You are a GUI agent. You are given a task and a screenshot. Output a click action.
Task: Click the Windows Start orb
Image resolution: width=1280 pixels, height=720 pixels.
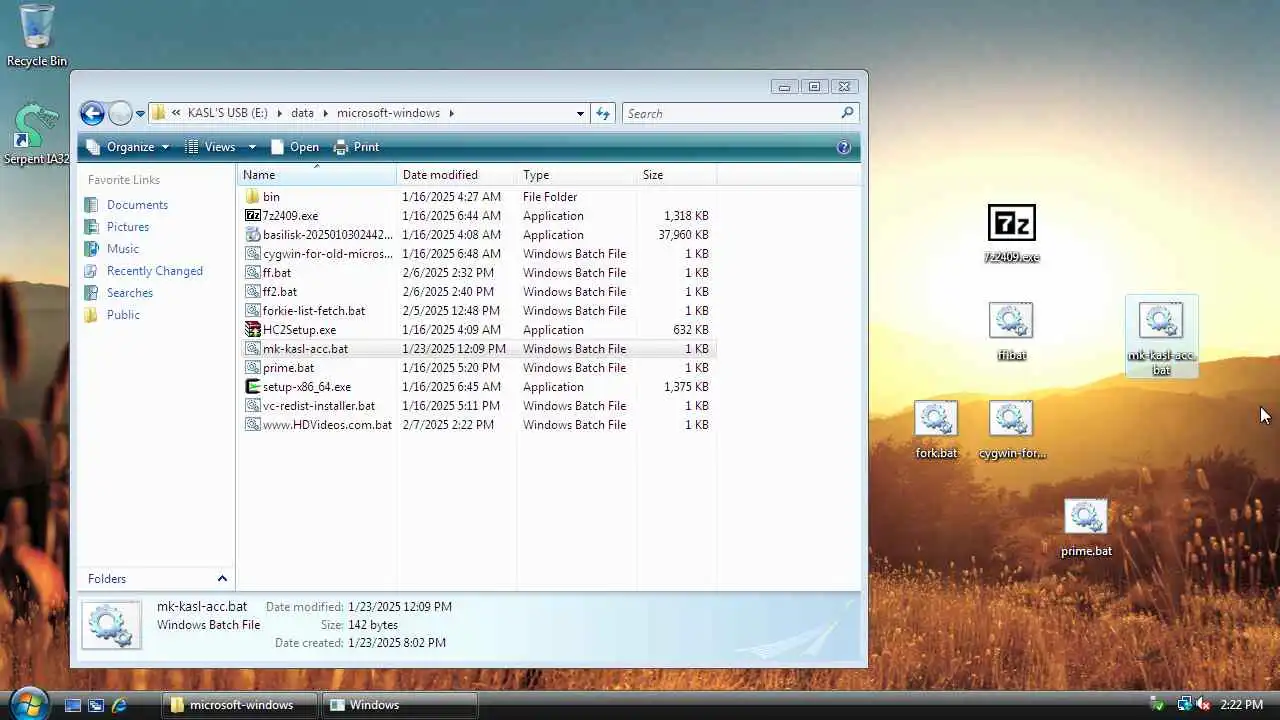point(28,704)
